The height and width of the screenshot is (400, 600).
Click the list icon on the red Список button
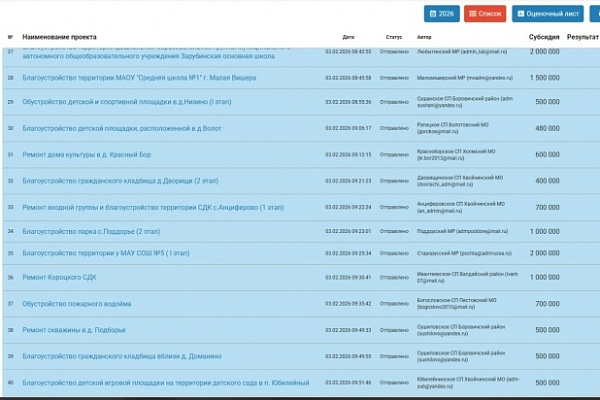pos(474,14)
